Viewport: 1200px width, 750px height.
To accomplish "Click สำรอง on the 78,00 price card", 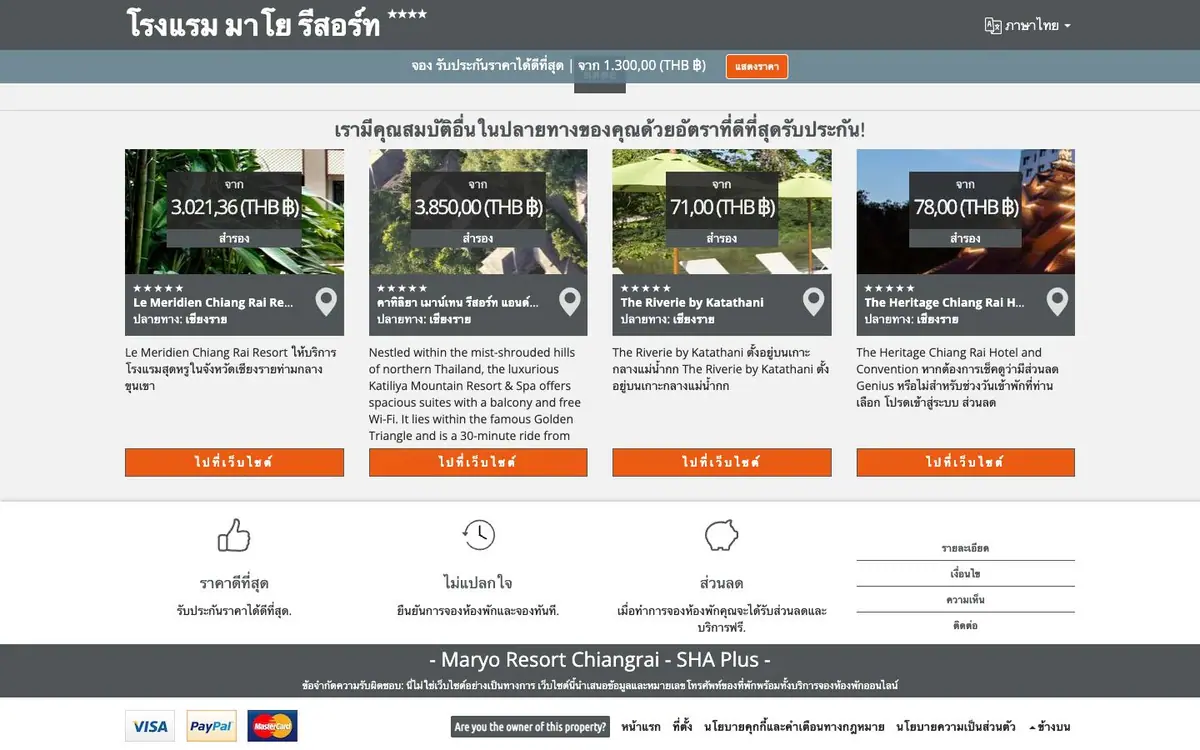I will pos(965,239).
